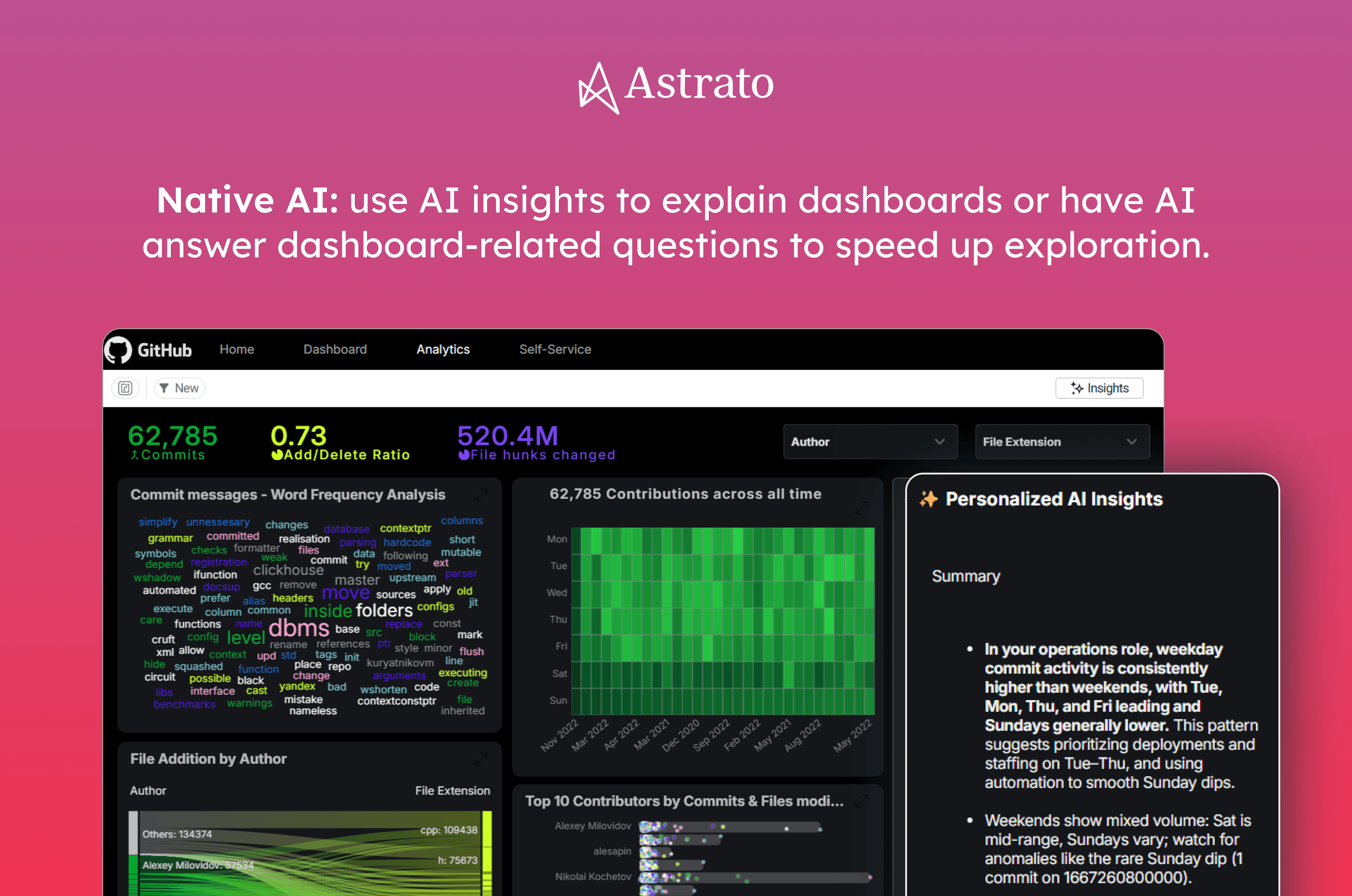
Task: Open the sheet navigation icon beside the New filter
Action: [125, 388]
